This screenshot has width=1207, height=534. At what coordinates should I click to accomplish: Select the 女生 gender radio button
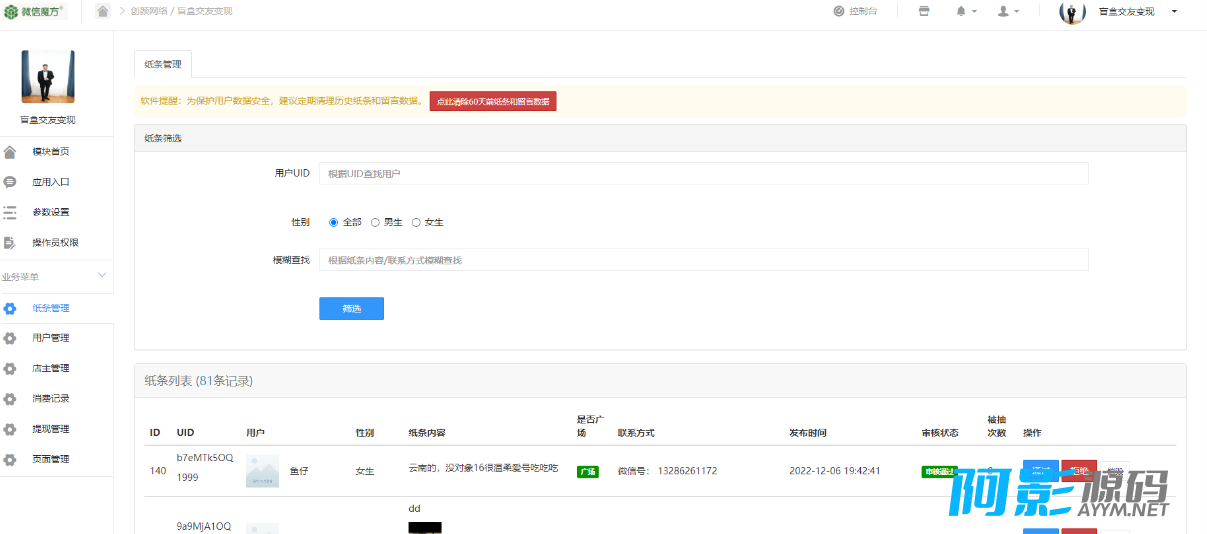(x=416, y=222)
